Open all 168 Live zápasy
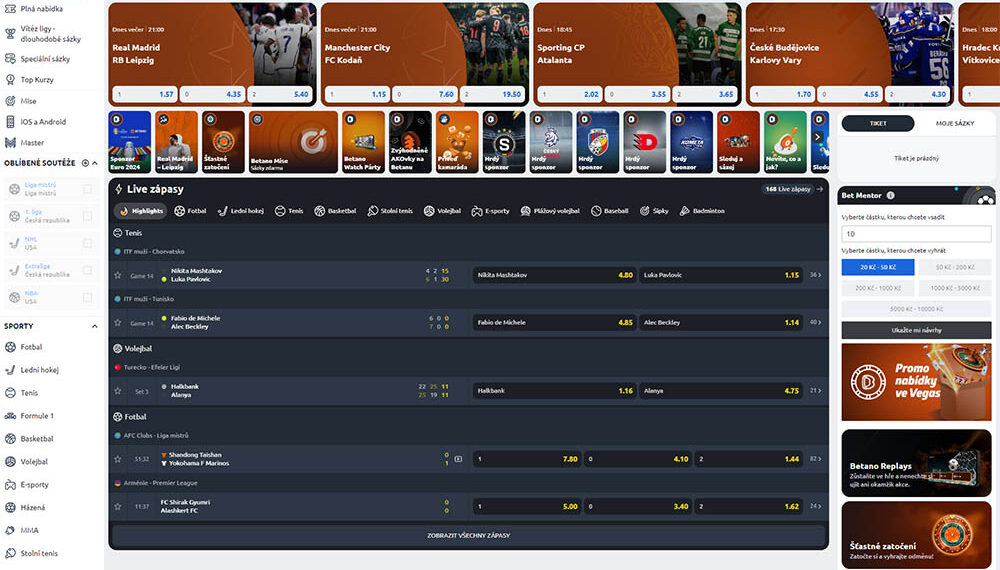 click(x=793, y=189)
